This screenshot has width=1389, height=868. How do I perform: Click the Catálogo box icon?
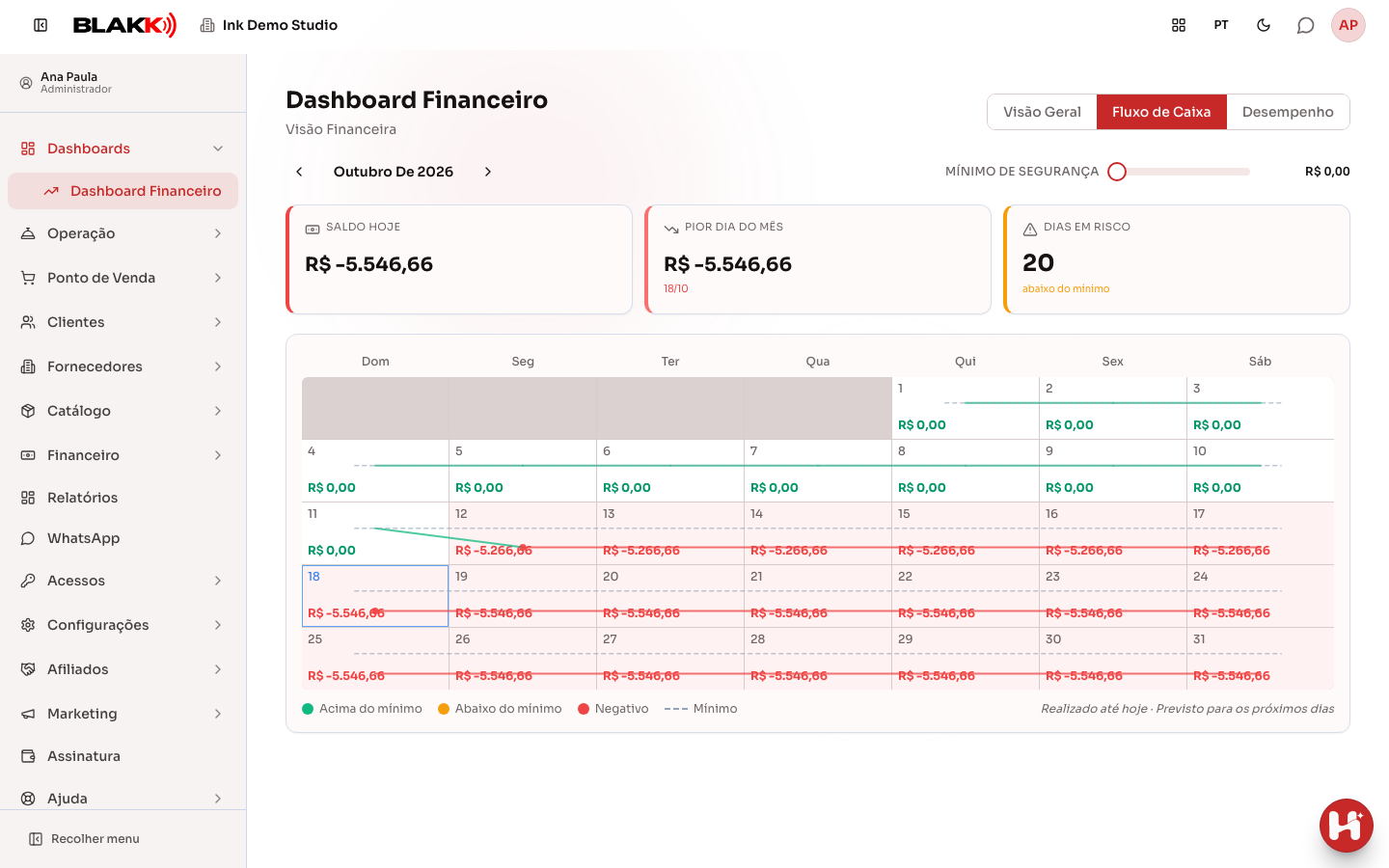point(28,411)
